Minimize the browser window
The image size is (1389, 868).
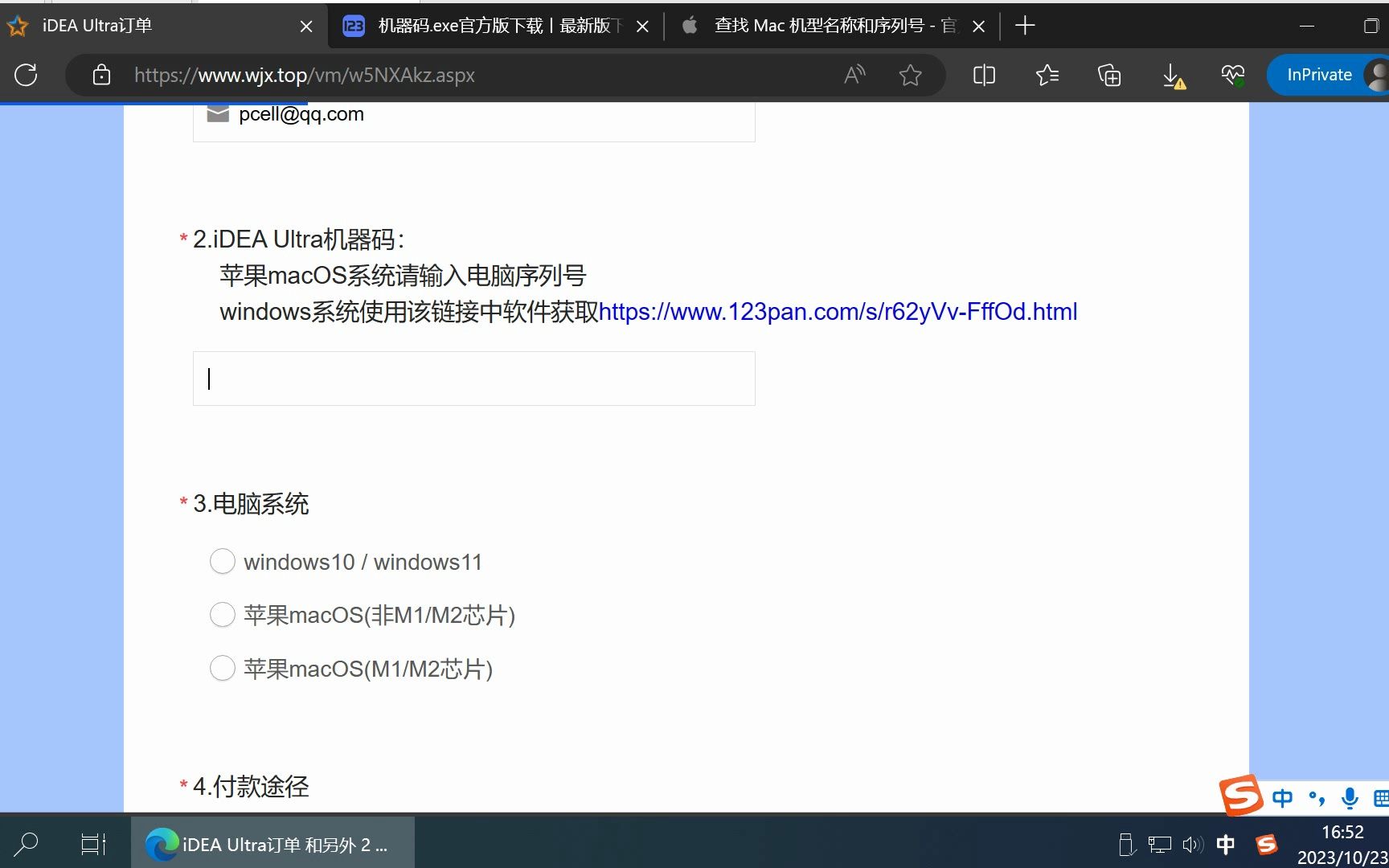coord(1307,26)
